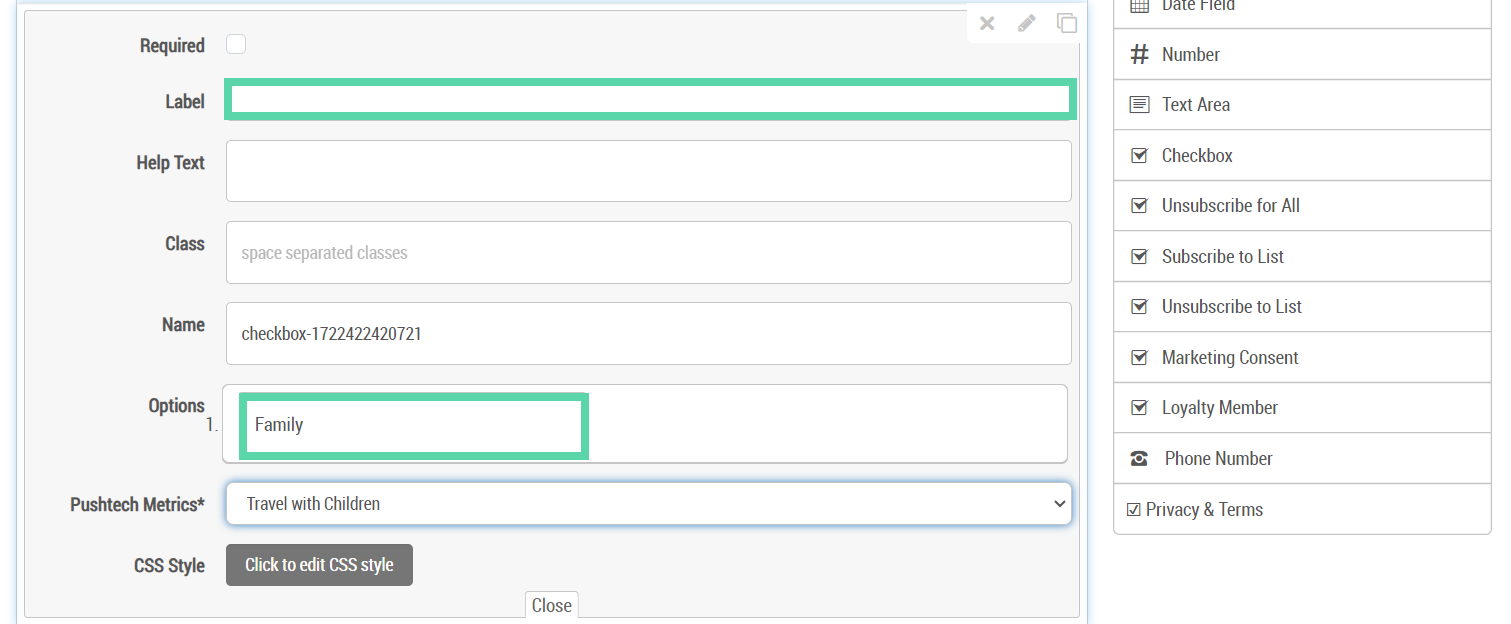The width and height of the screenshot is (1511, 624).
Task: Add Unsubscribe for All field
Action: click(1302, 205)
